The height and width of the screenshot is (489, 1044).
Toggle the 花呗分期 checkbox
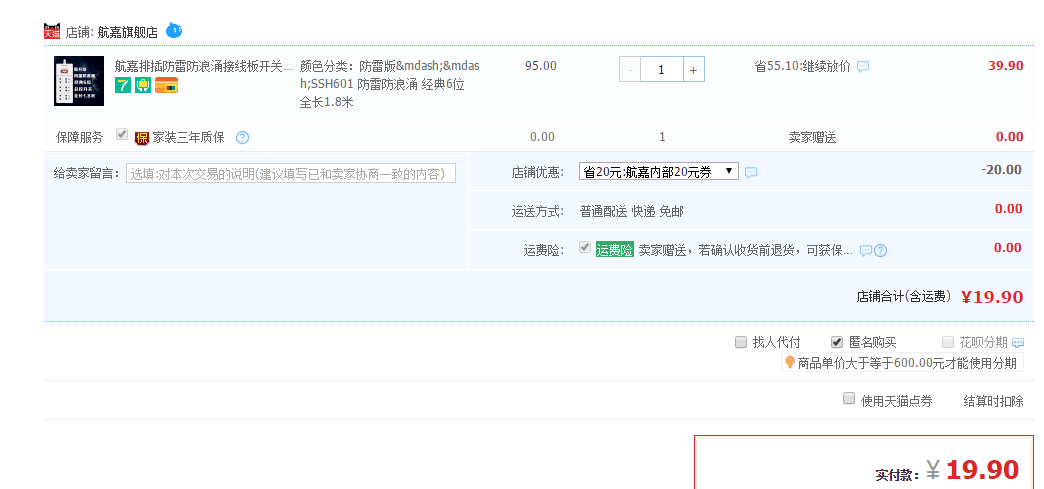point(948,342)
